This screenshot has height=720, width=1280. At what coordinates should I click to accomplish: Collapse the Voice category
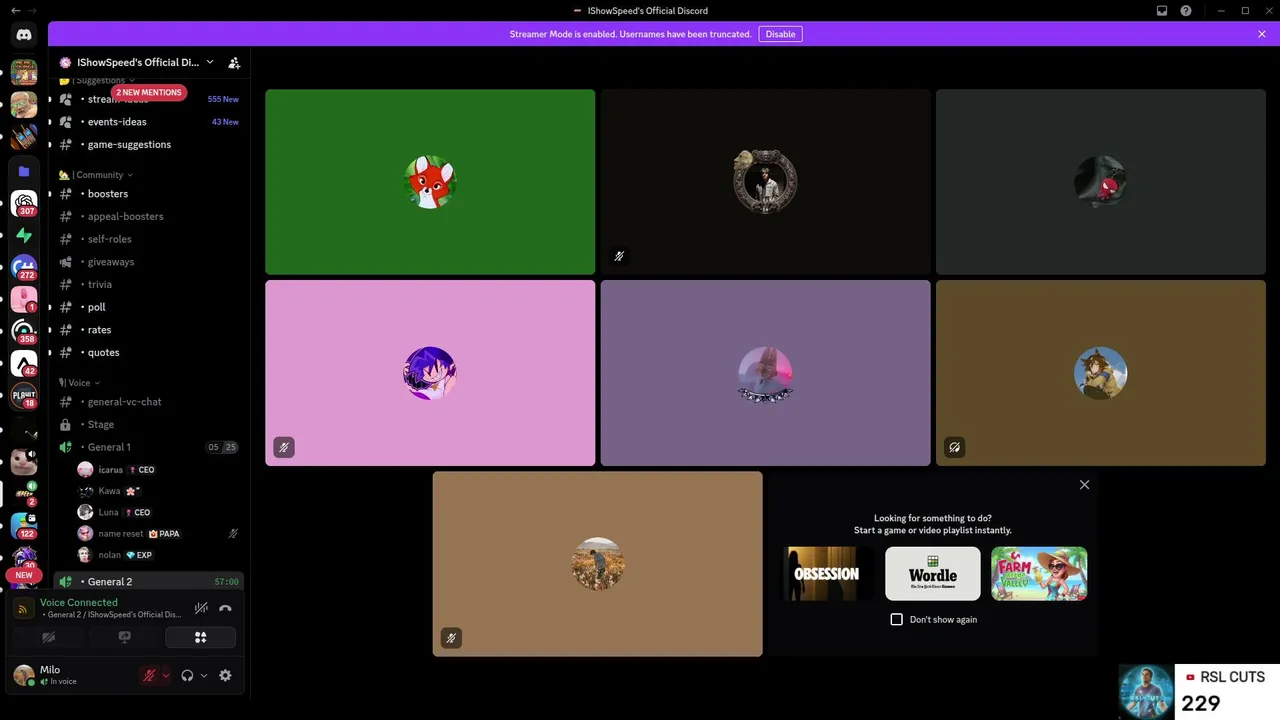point(80,383)
